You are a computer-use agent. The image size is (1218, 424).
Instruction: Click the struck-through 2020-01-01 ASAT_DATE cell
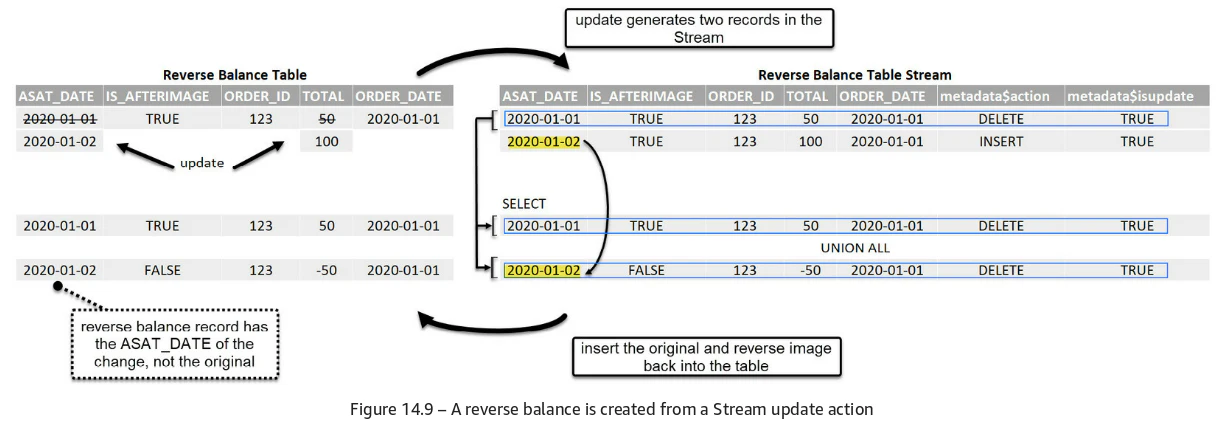point(60,118)
